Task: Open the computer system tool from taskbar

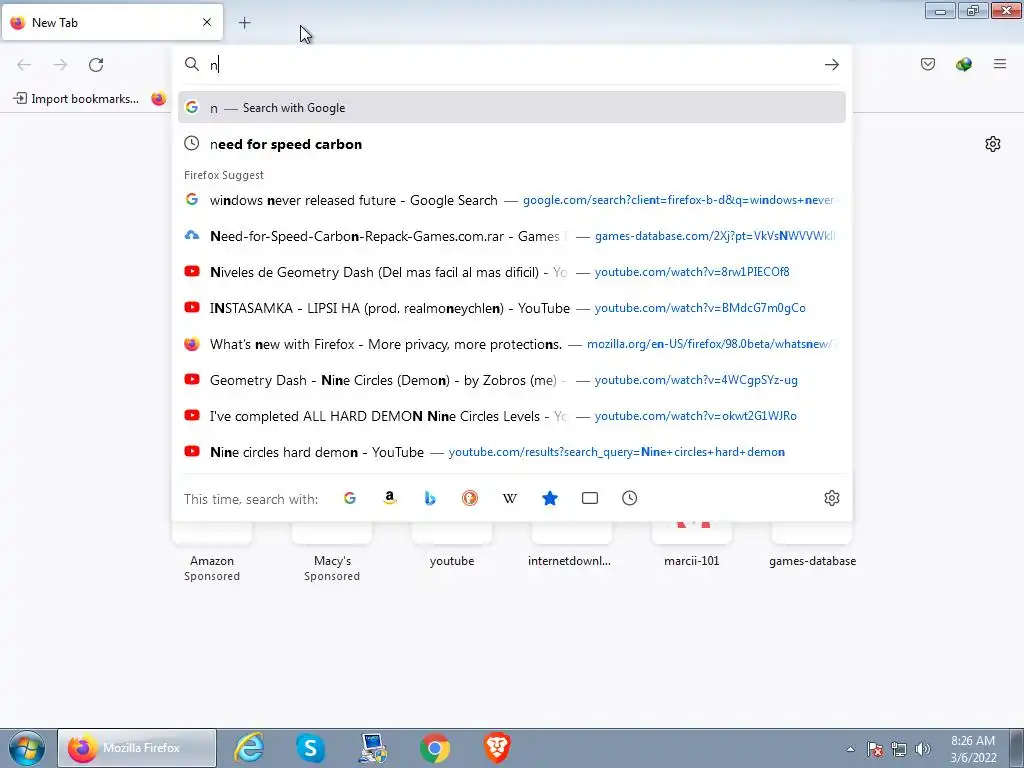Action: (373, 748)
